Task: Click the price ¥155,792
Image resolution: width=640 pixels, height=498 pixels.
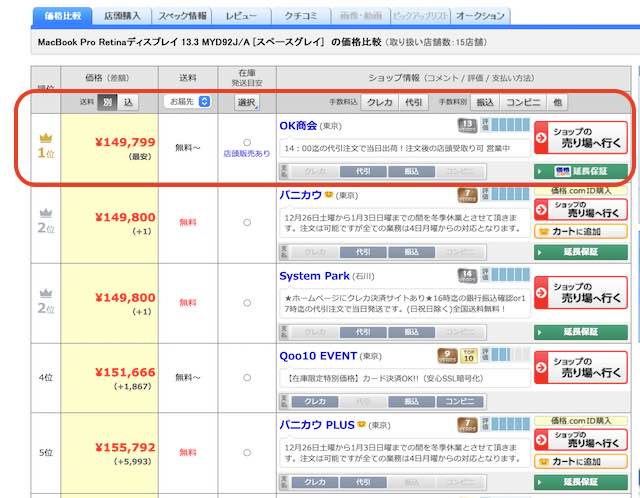Action: click(125, 447)
